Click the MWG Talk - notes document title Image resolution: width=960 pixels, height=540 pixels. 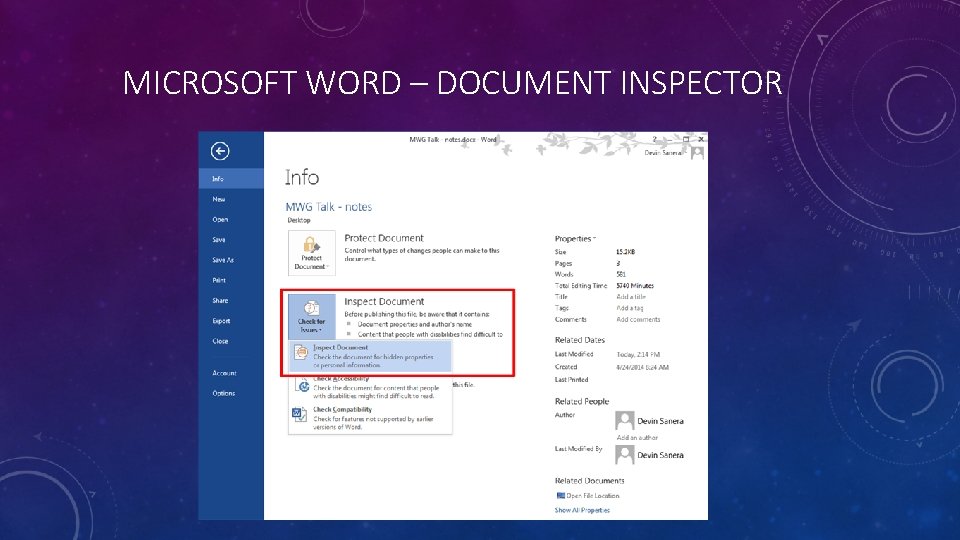point(329,207)
